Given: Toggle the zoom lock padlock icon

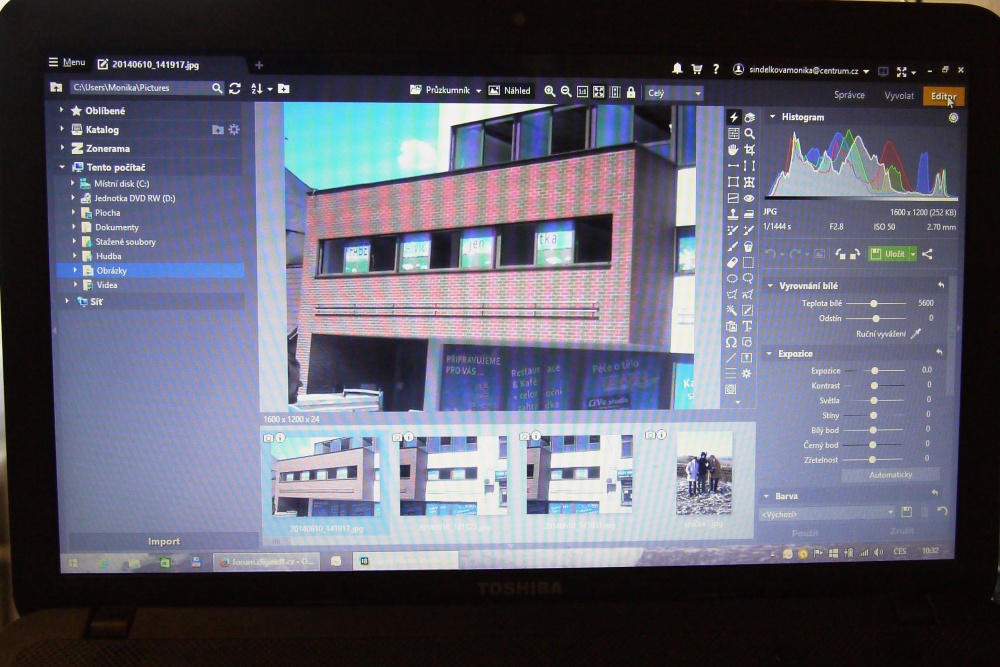Looking at the screenshot, I should [631, 92].
